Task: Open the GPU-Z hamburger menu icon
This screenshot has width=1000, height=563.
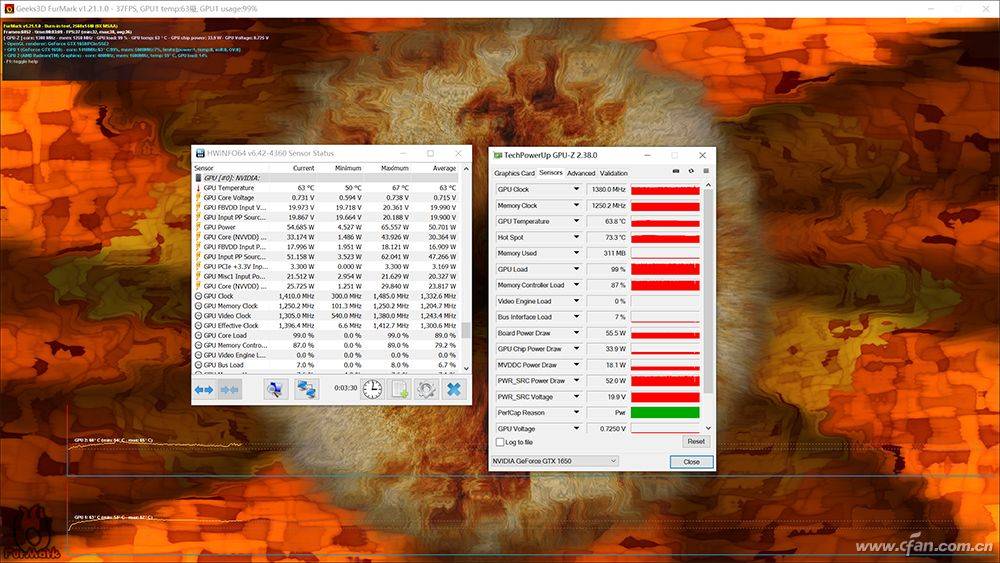Action: point(706,172)
